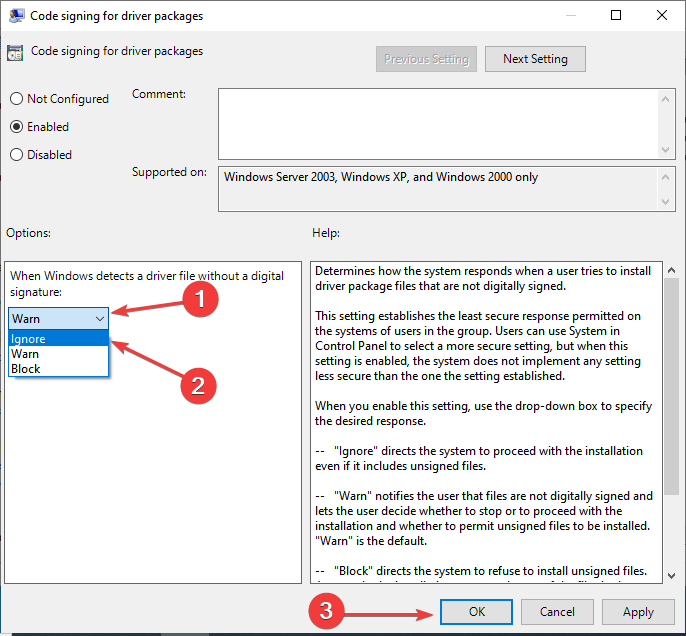Cancel the policy changes
Viewport: 686px width, 636px height.
[x=557, y=612]
